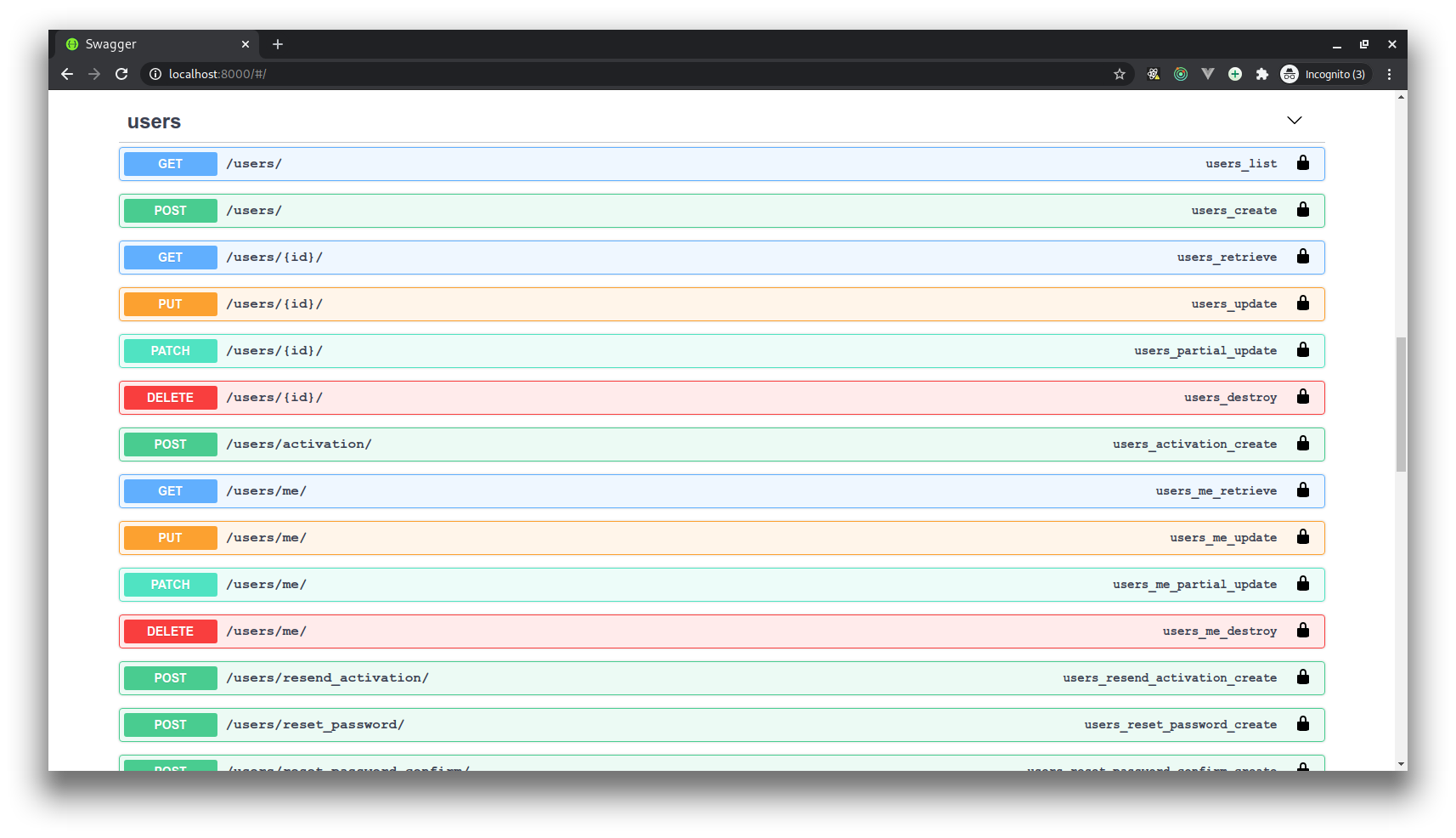The height and width of the screenshot is (838, 1456).
Task: Open the Chrome three-dot menu
Action: tap(1390, 74)
